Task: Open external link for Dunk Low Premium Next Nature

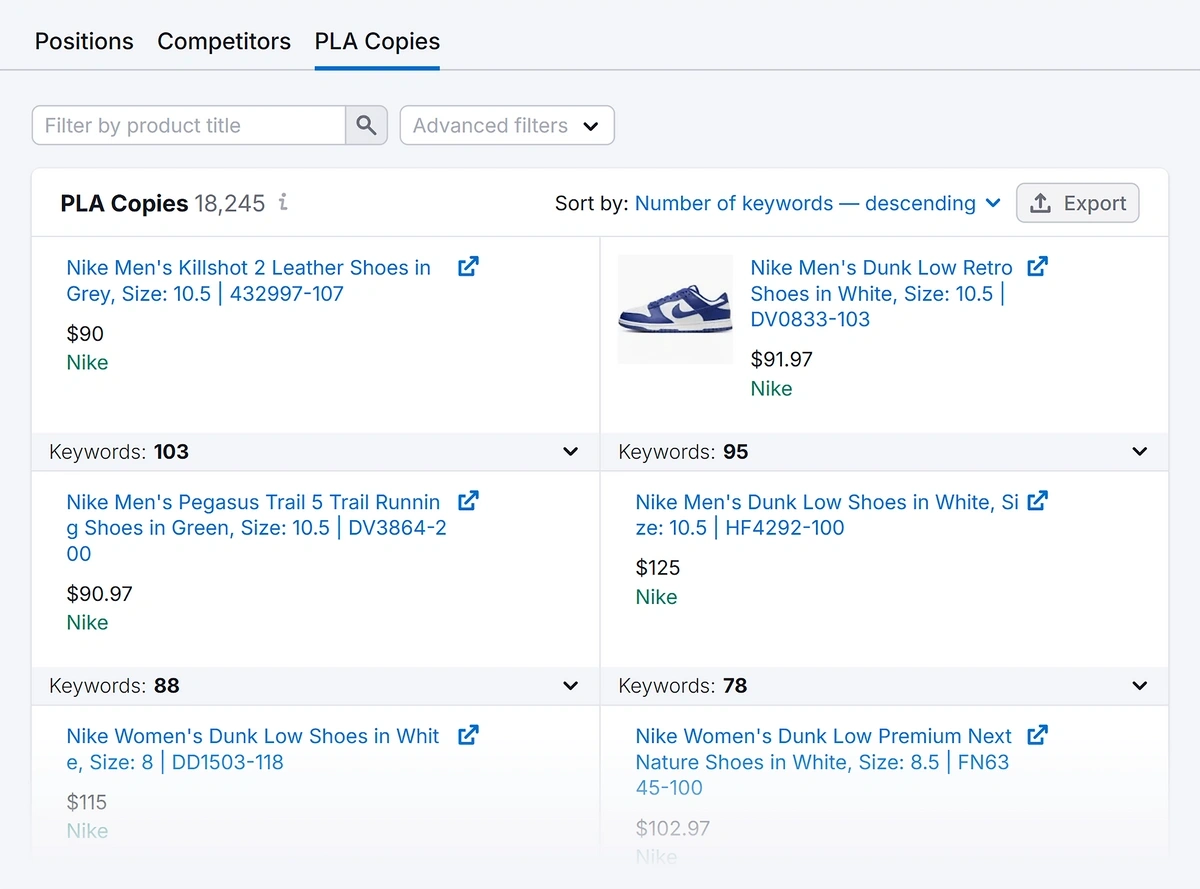Action: click(1038, 735)
